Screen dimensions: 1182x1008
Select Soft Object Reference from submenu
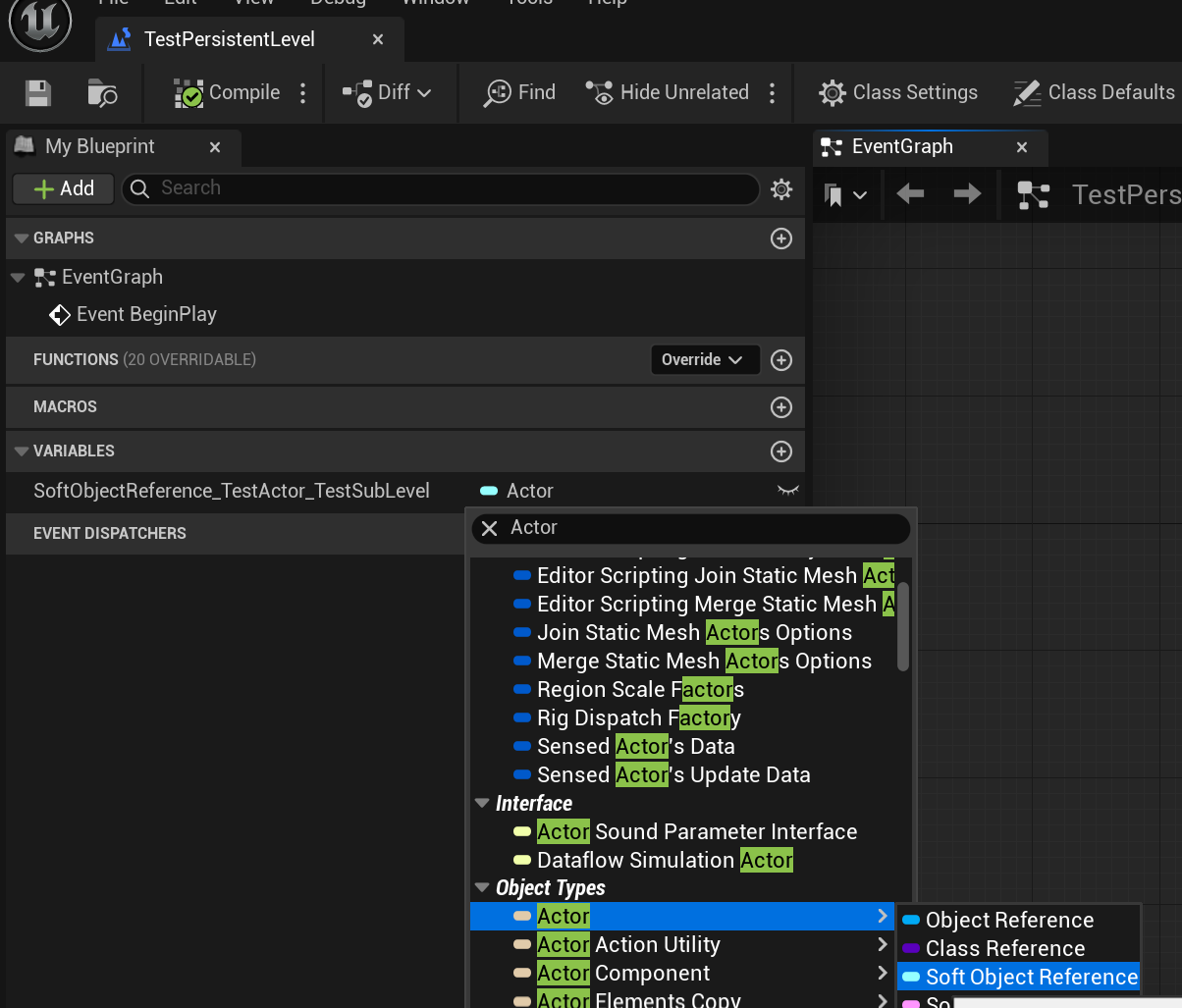pyautogui.click(x=1031, y=978)
